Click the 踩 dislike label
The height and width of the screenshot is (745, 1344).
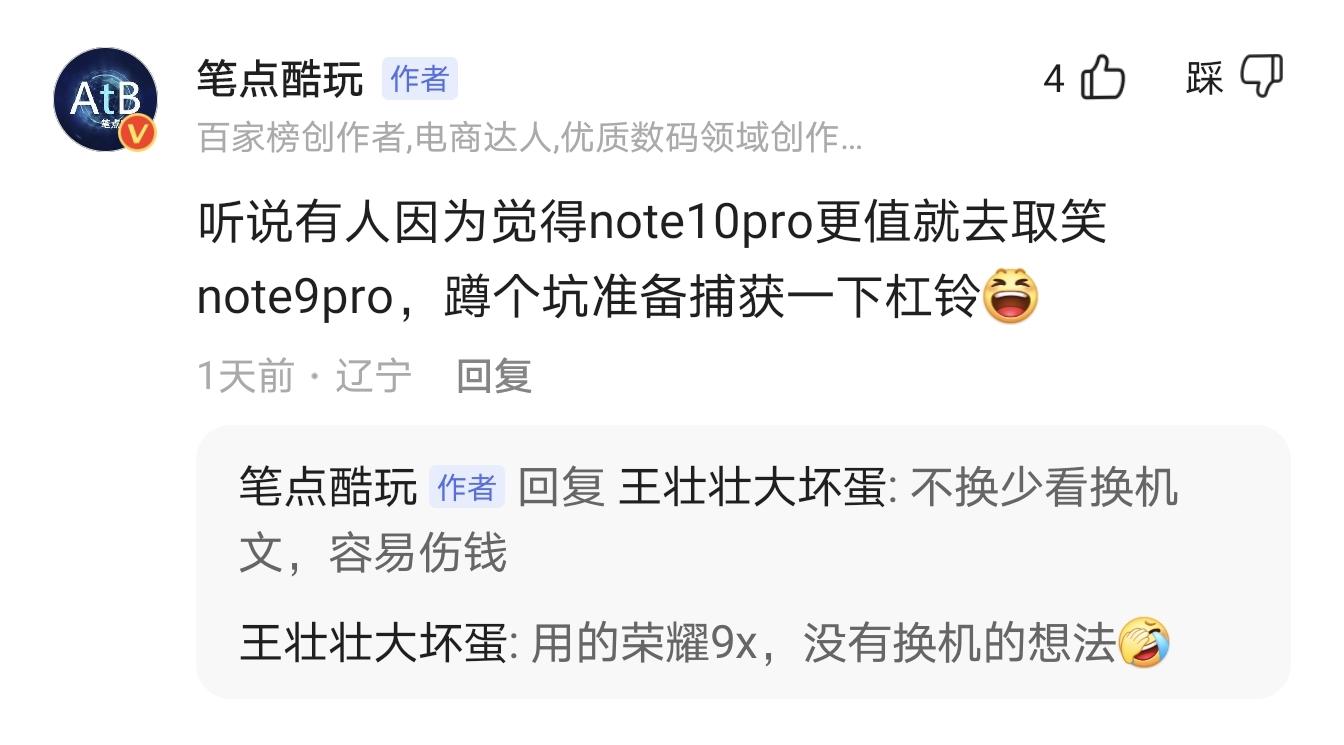(1205, 78)
